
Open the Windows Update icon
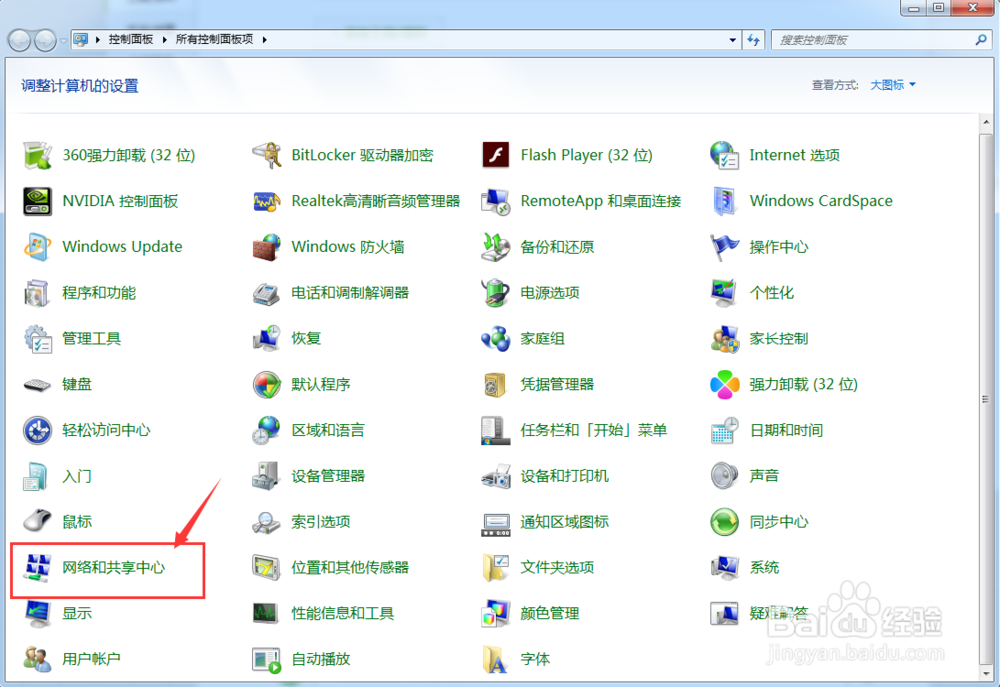37,247
